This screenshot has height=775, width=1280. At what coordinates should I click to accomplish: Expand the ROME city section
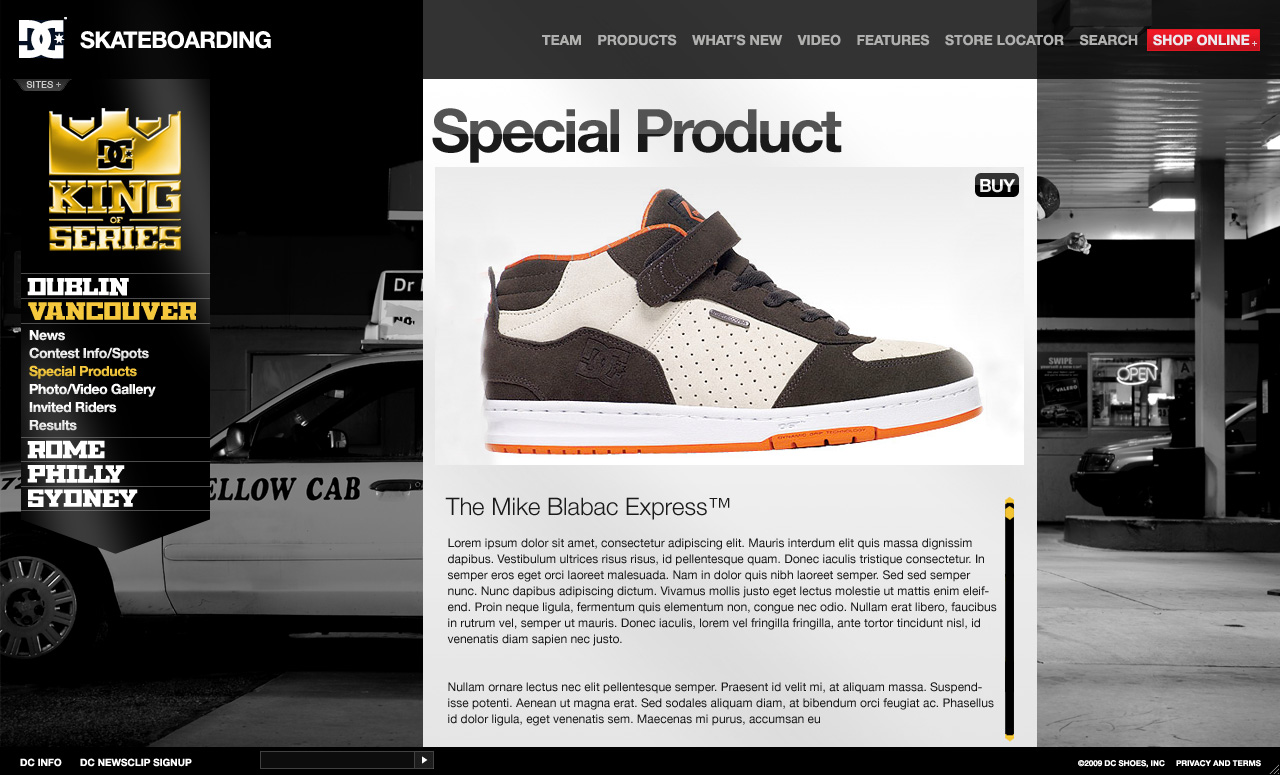click(66, 450)
